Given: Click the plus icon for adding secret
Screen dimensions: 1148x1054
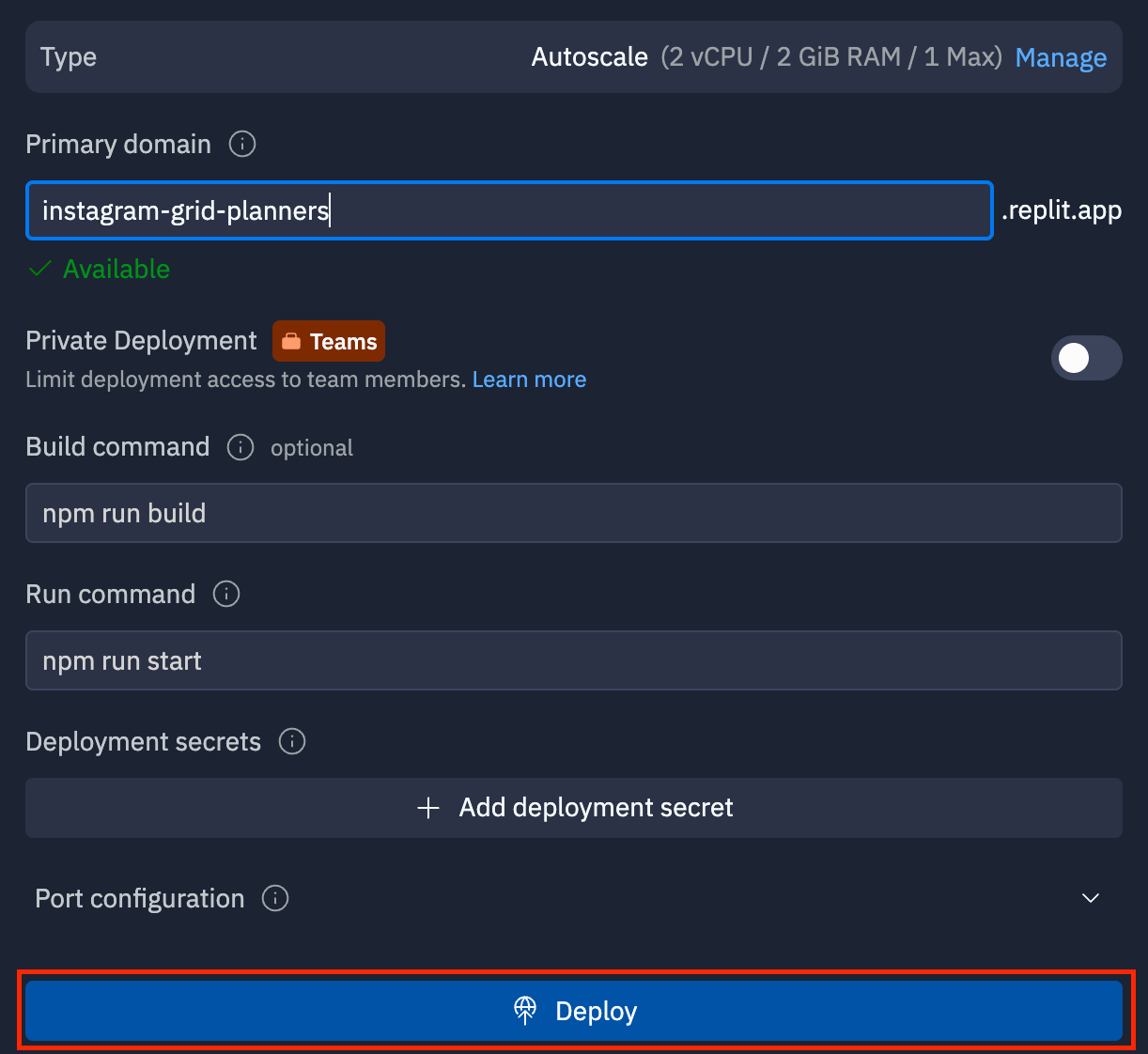Looking at the screenshot, I should [428, 808].
